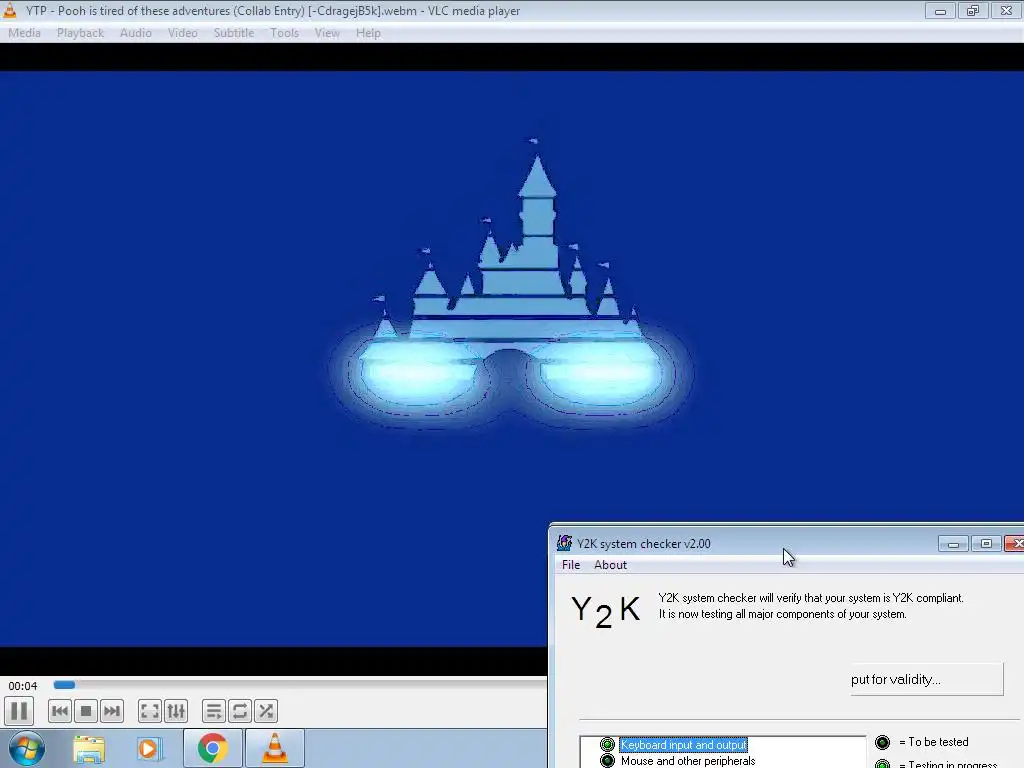Toggle VLC shuffle (random) mode
The height and width of the screenshot is (768, 1024).
coord(266,711)
